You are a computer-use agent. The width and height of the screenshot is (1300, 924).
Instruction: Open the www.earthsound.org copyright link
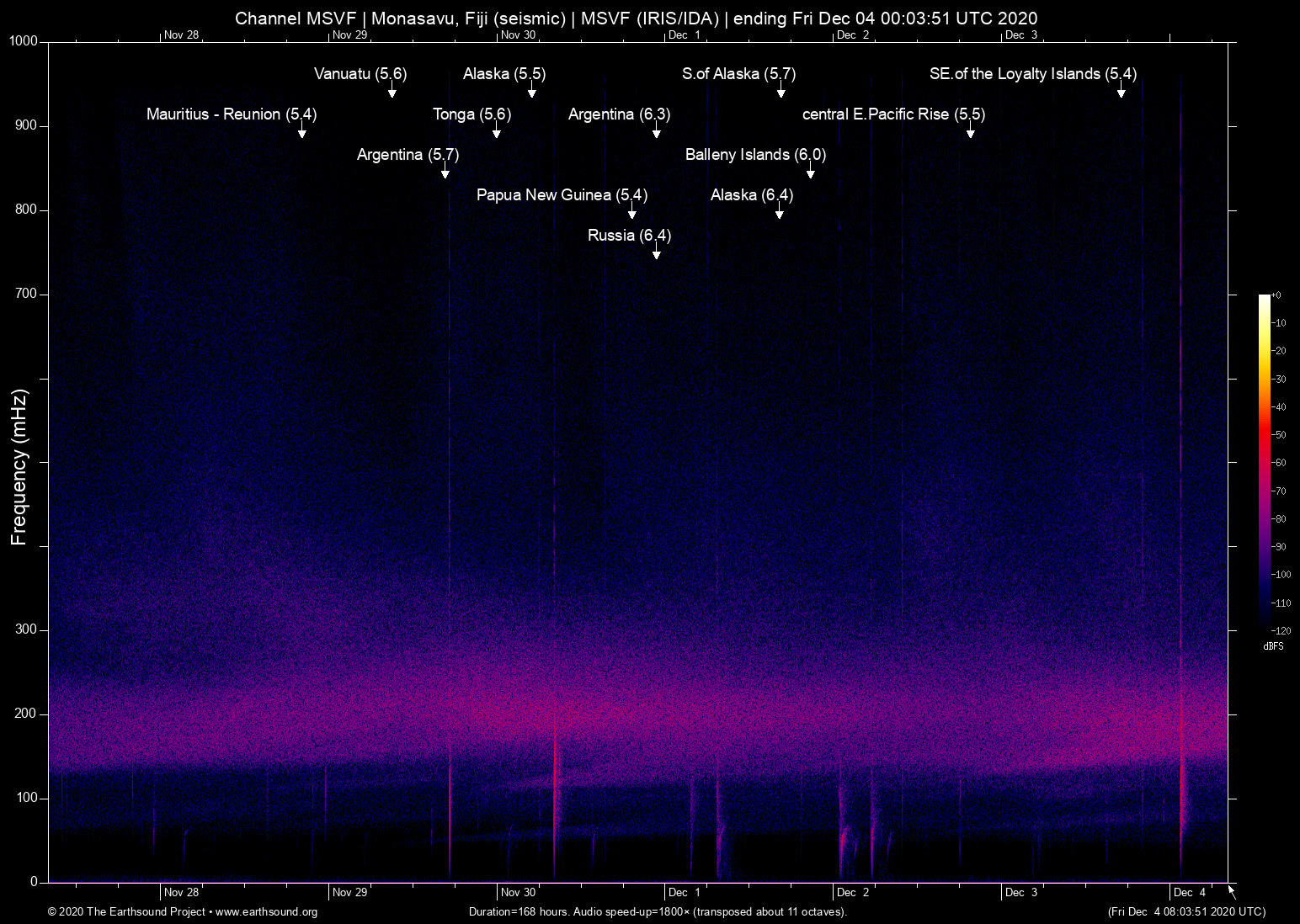click(266, 912)
